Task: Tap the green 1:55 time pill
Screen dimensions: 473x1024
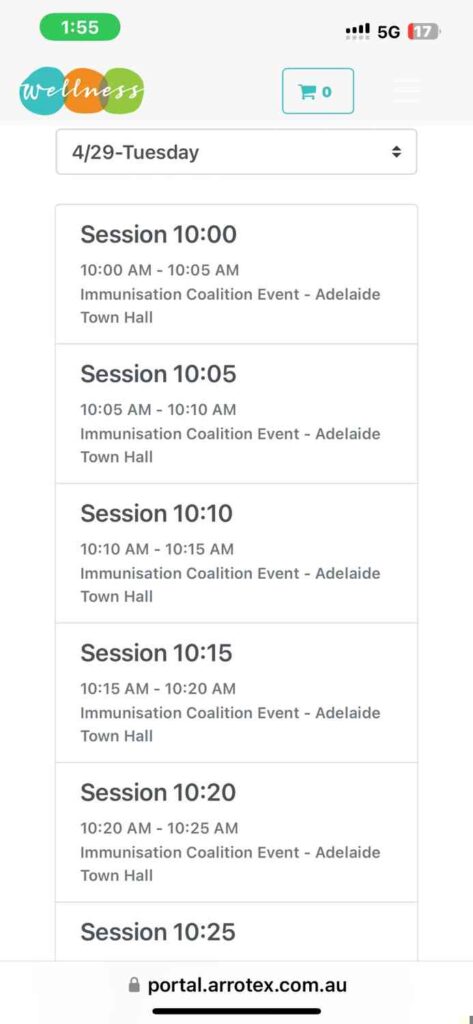Action: (80, 27)
